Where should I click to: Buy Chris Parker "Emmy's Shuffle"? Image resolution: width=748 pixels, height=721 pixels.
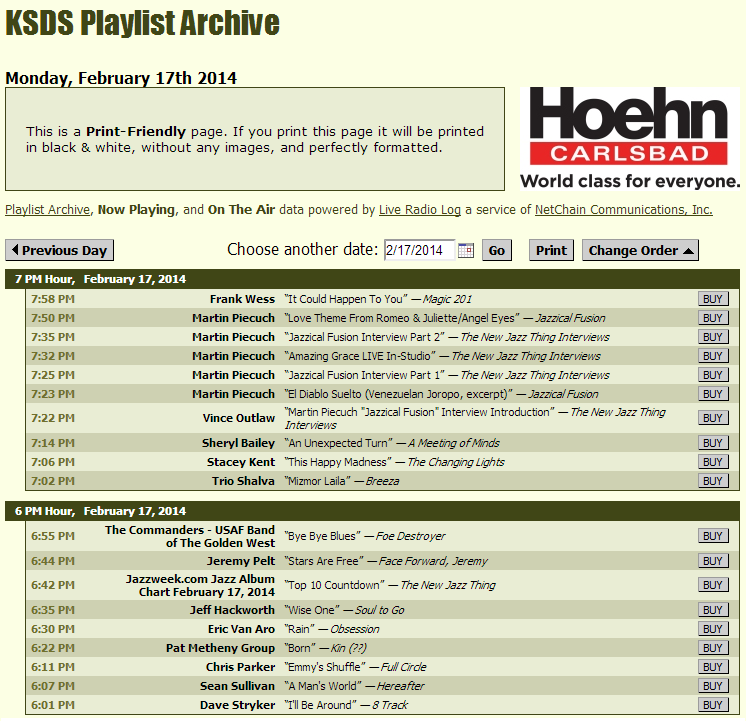(x=713, y=668)
